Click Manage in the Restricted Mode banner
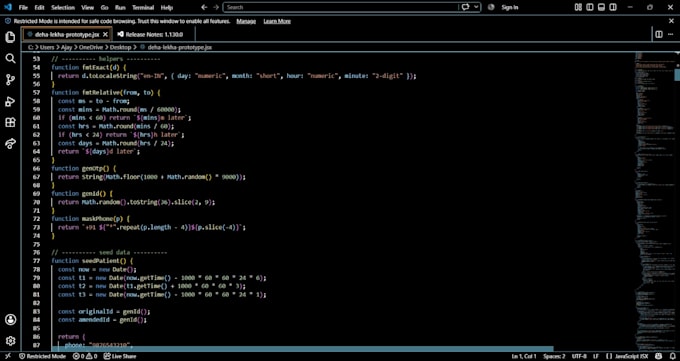The image size is (680, 361). coord(246,21)
